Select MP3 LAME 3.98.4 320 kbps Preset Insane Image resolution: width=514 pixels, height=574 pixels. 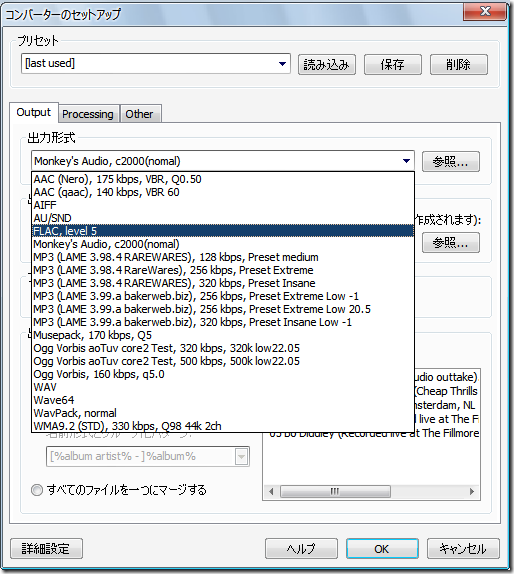[x=223, y=283]
